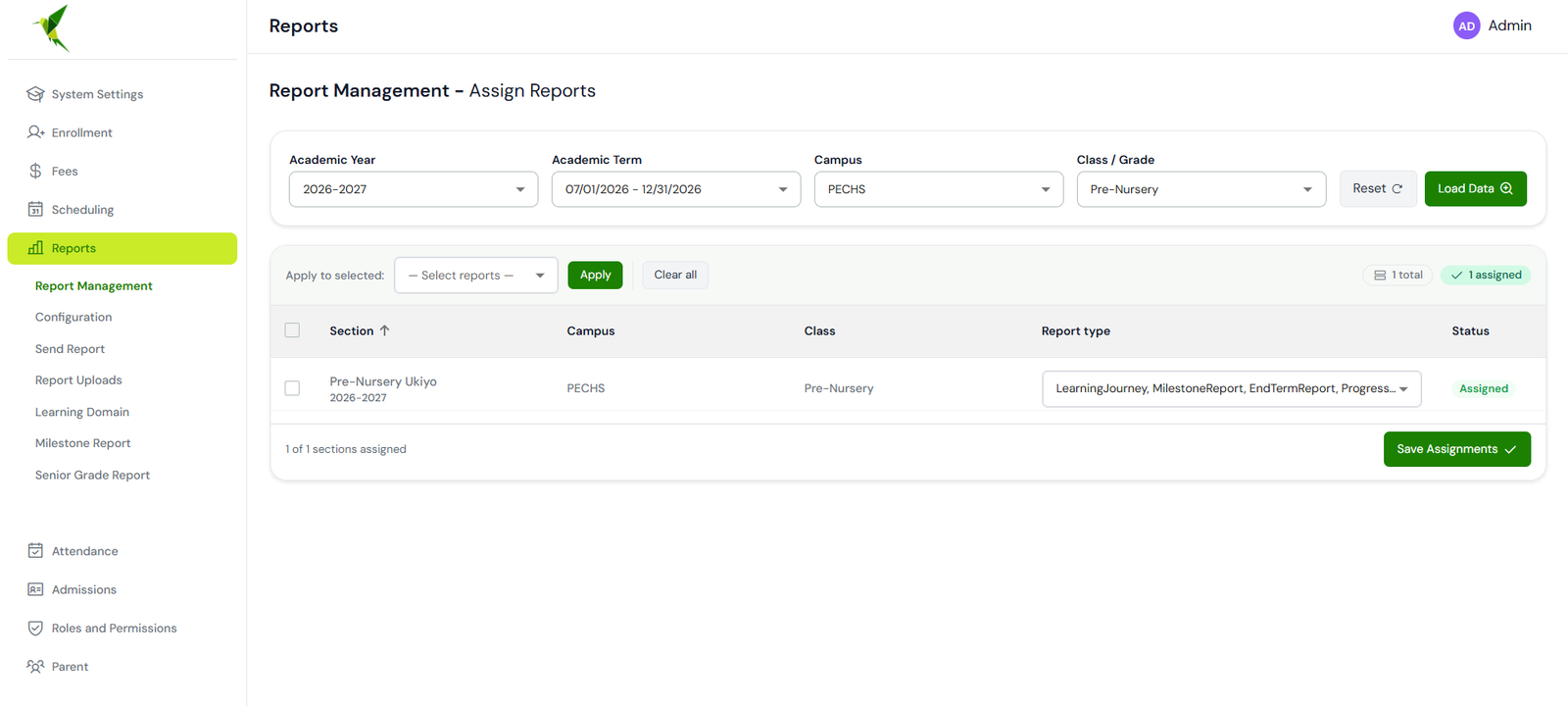Click the Admin user name
The height and width of the screenshot is (706, 1568).
click(1509, 25)
